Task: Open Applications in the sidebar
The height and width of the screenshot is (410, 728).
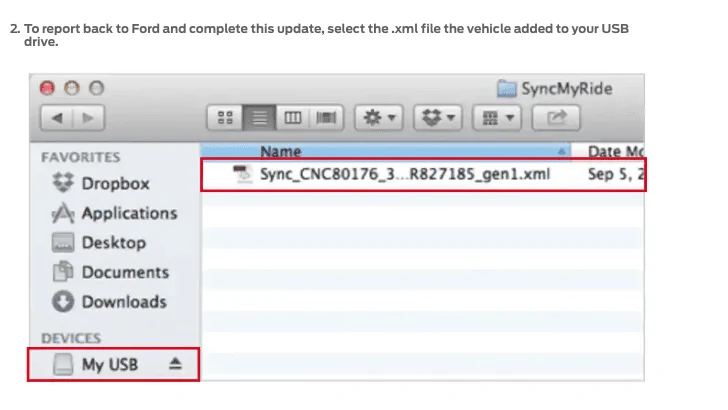Action: click(x=115, y=213)
